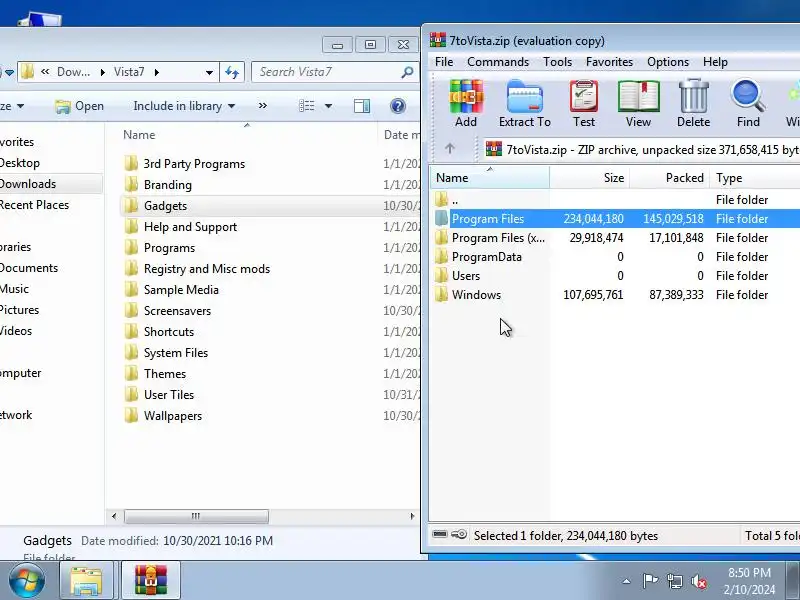800x600 pixels.
Task: Open the Action Center flag icon
Action: pyautogui.click(x=649, y=581)
